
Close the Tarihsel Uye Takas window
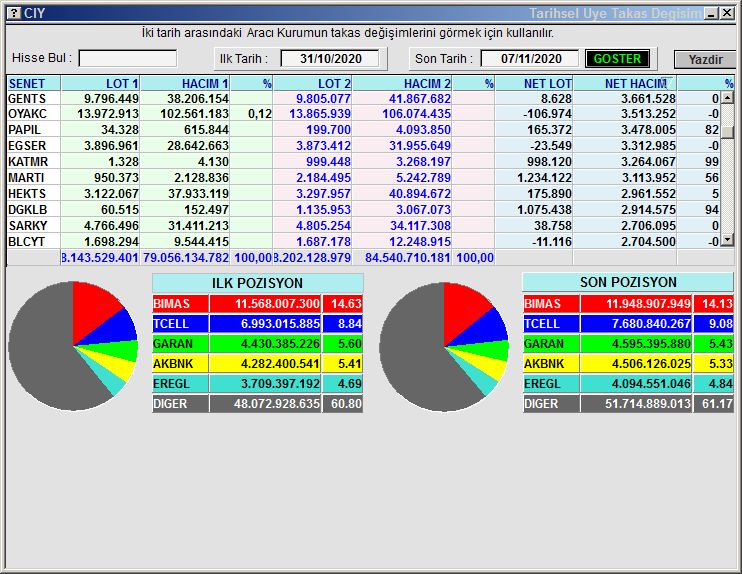[727, 13]
